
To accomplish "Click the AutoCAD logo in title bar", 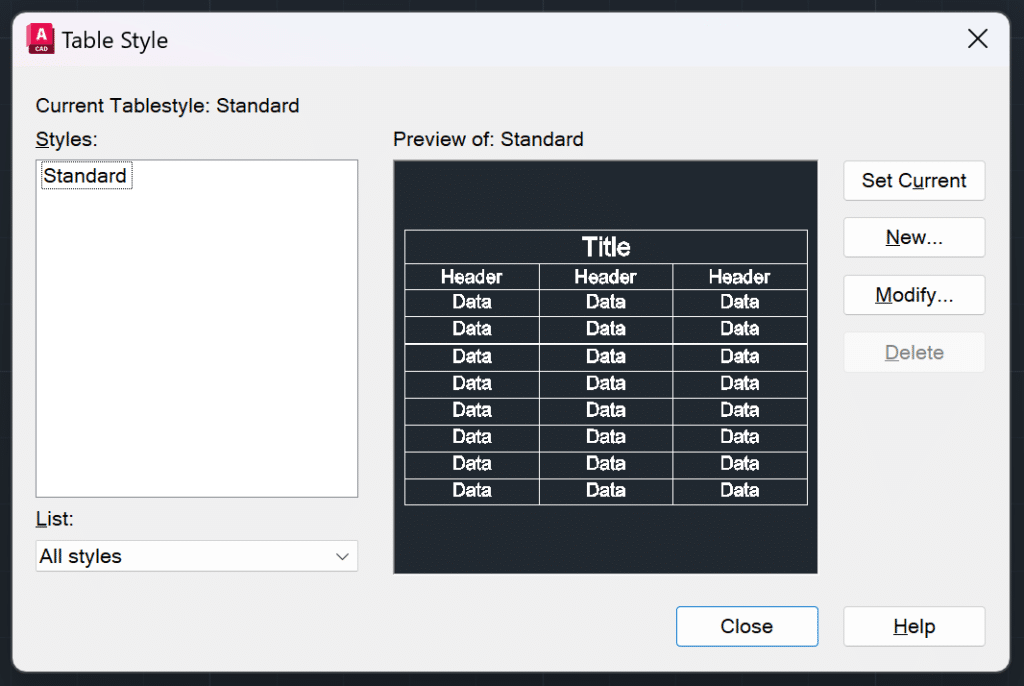I will tap(40, 39).
